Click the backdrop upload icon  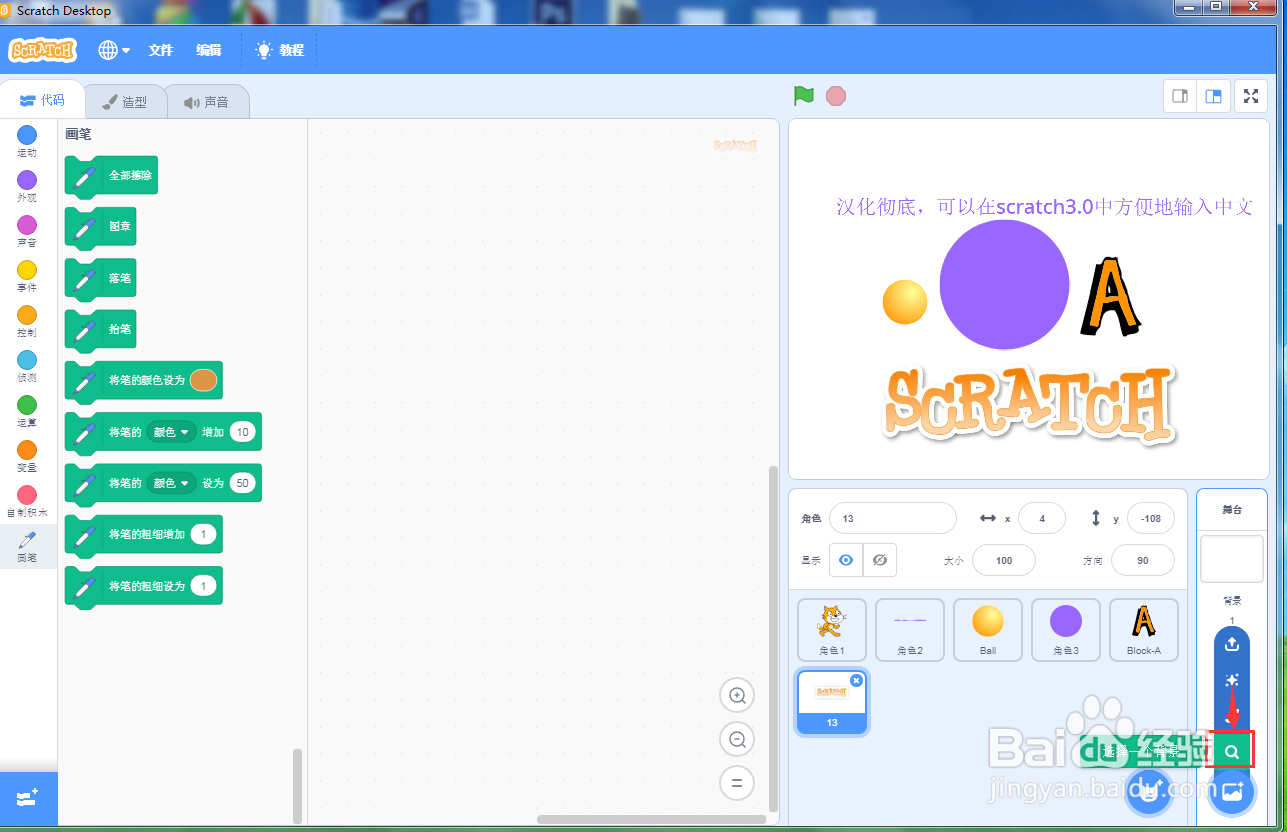(x=1231, y=644)
